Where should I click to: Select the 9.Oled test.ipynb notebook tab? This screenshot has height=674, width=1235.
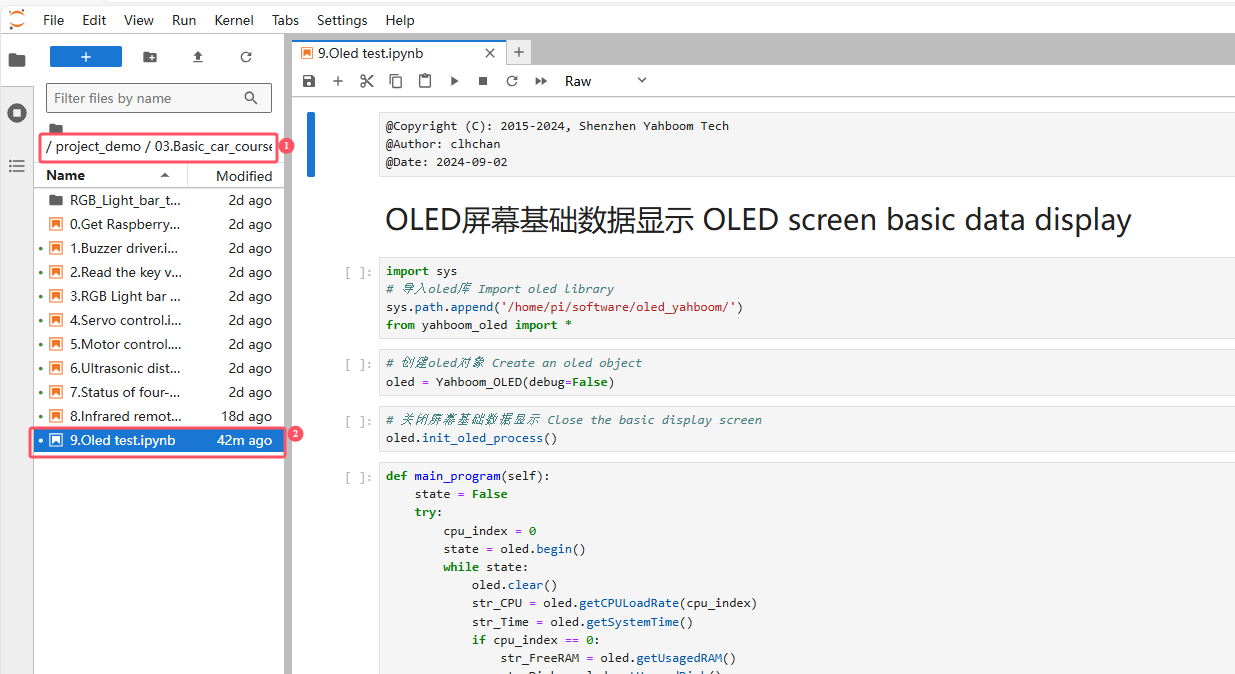click(x=398, y=53)
